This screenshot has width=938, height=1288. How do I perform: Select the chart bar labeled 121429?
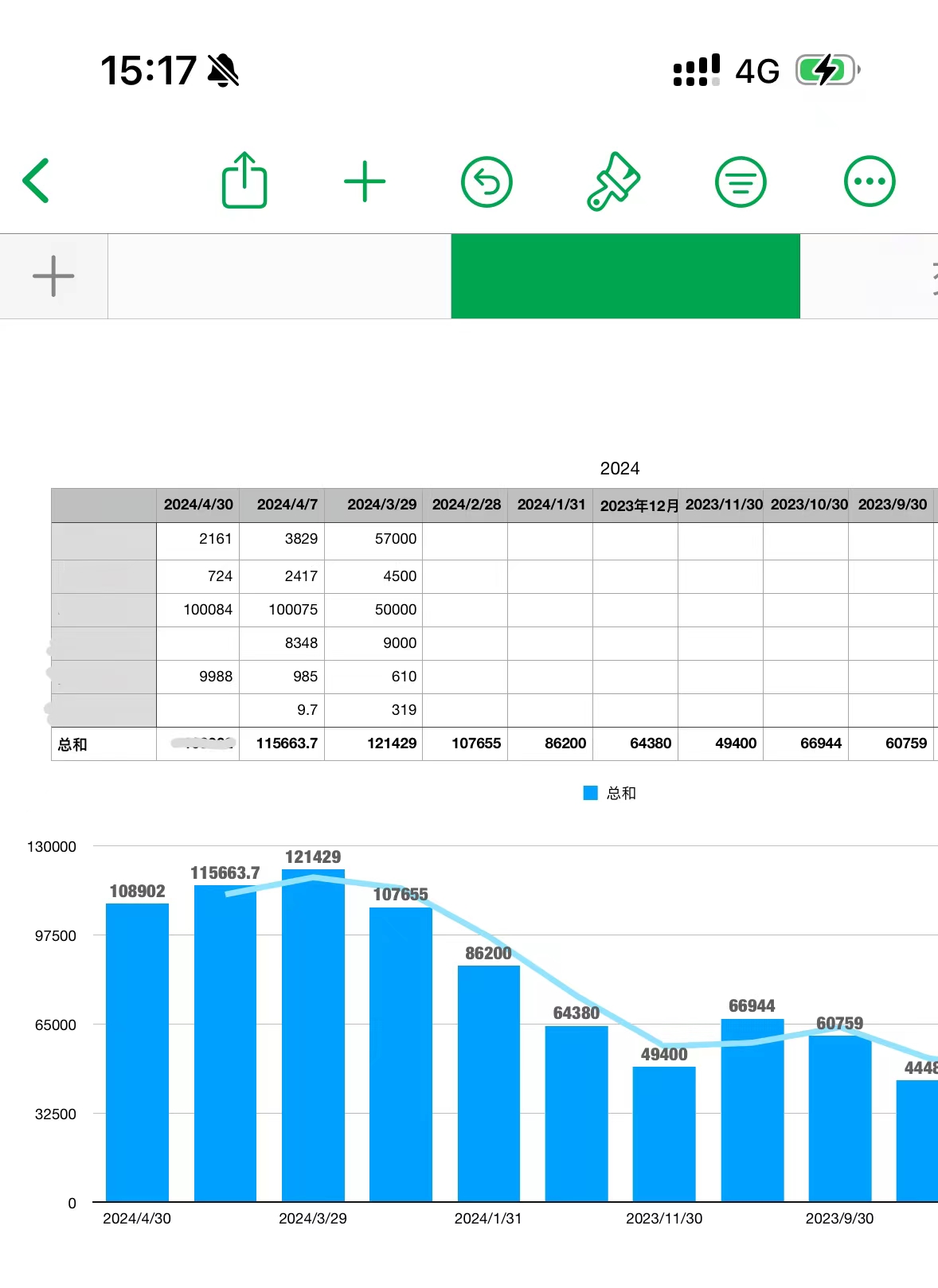(x=313, y=1035)
